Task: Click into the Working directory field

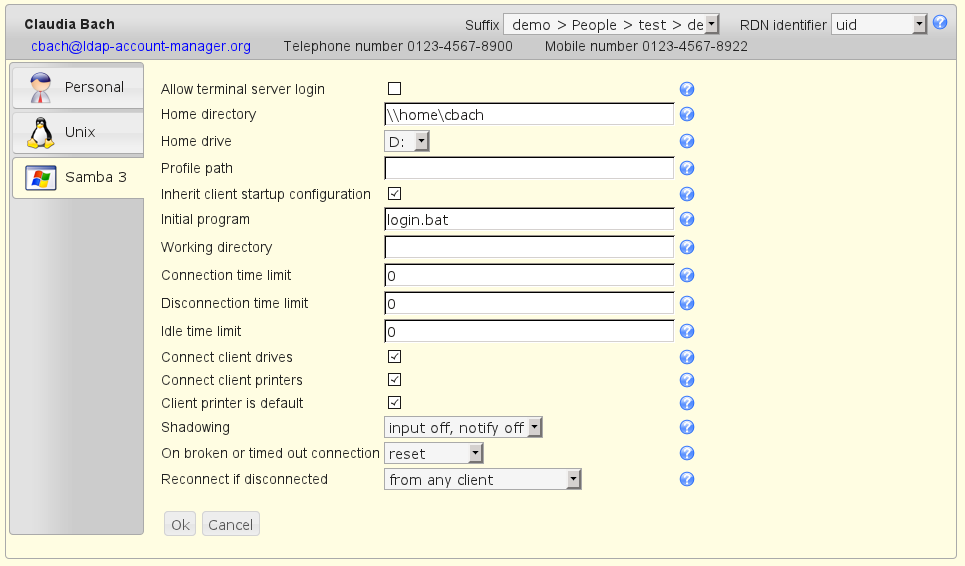Action: point(528,247)
